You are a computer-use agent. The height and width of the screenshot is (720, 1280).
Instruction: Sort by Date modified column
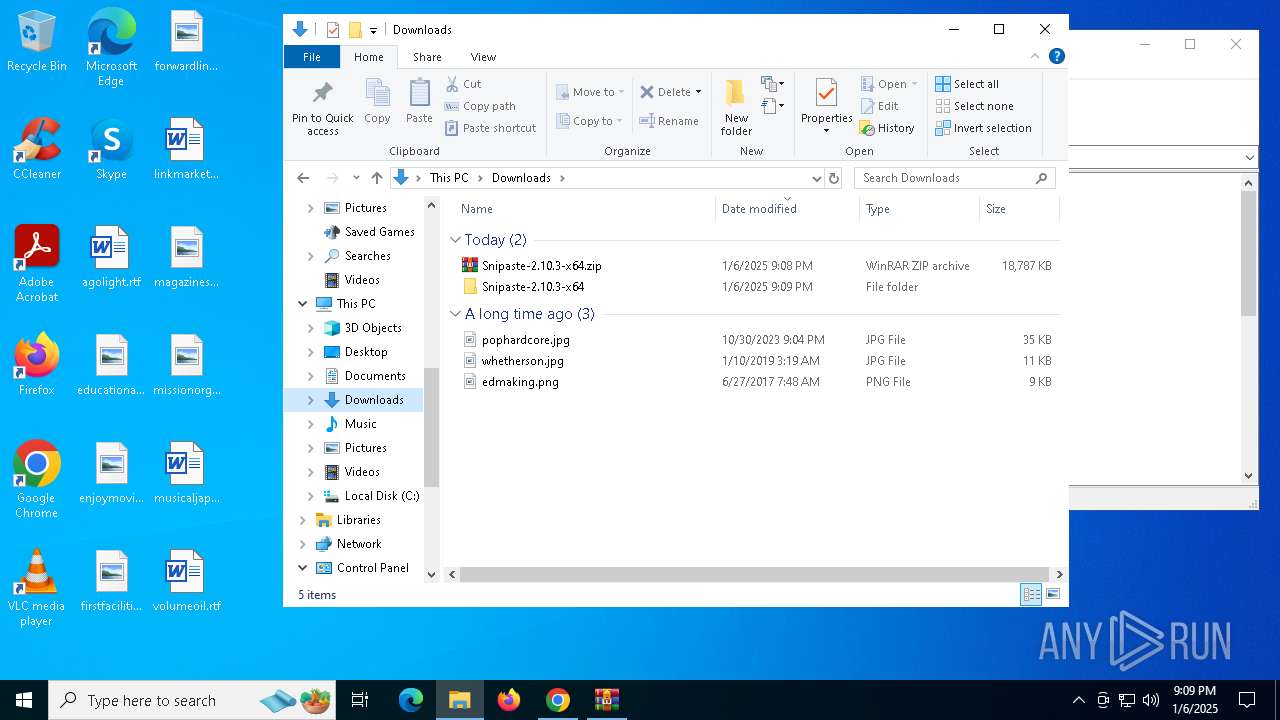[787, 209]
